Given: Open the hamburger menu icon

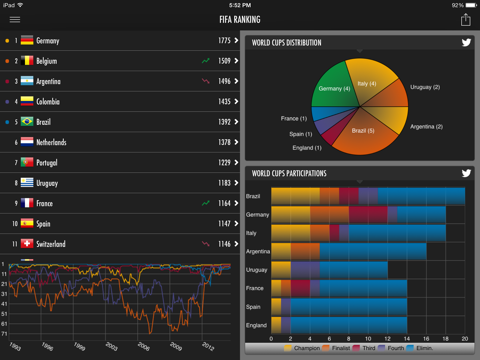Looking at the screenshot, I should 15,20.
